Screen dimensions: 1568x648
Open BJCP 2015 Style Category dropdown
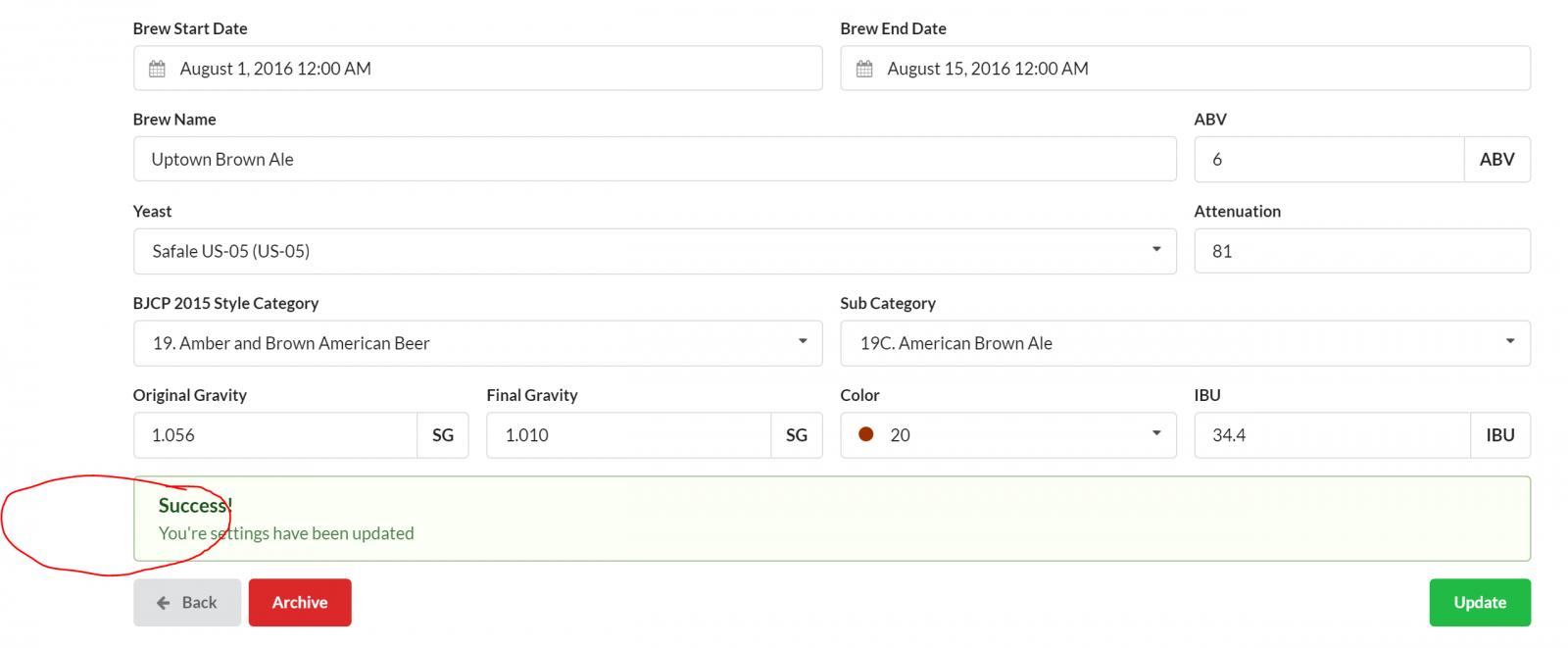pyautogui.click(x=478, y=343)
